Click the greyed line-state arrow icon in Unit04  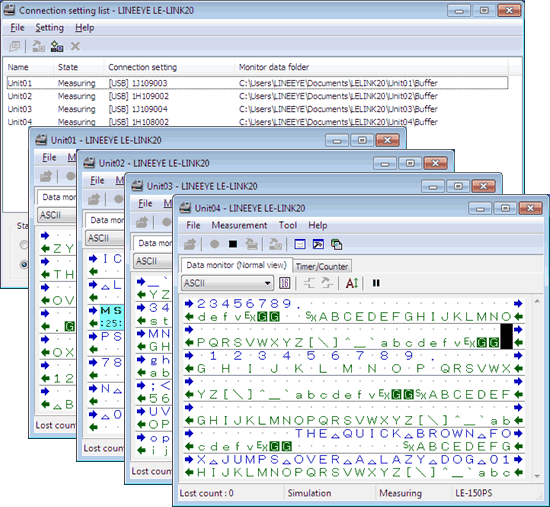pos(327,283)
